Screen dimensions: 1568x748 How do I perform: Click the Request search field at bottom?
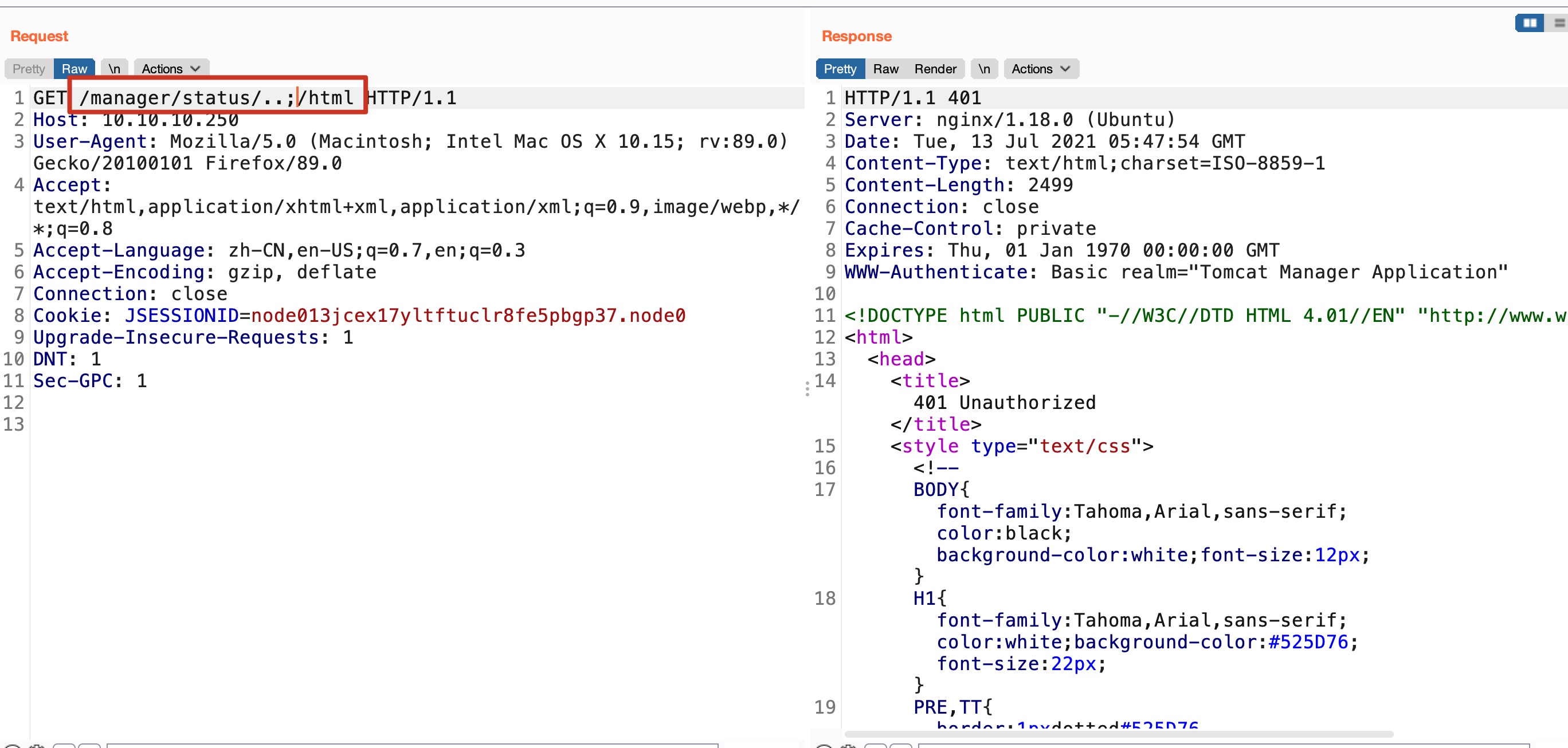pyautogui.click(x=411, y=745)
